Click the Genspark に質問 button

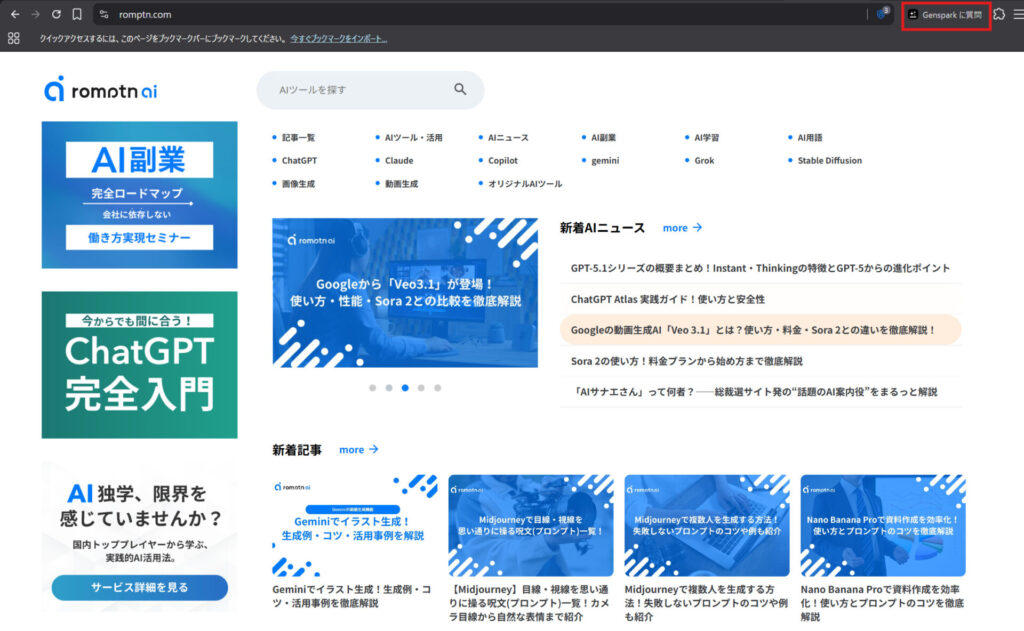[x=945, y=15]
